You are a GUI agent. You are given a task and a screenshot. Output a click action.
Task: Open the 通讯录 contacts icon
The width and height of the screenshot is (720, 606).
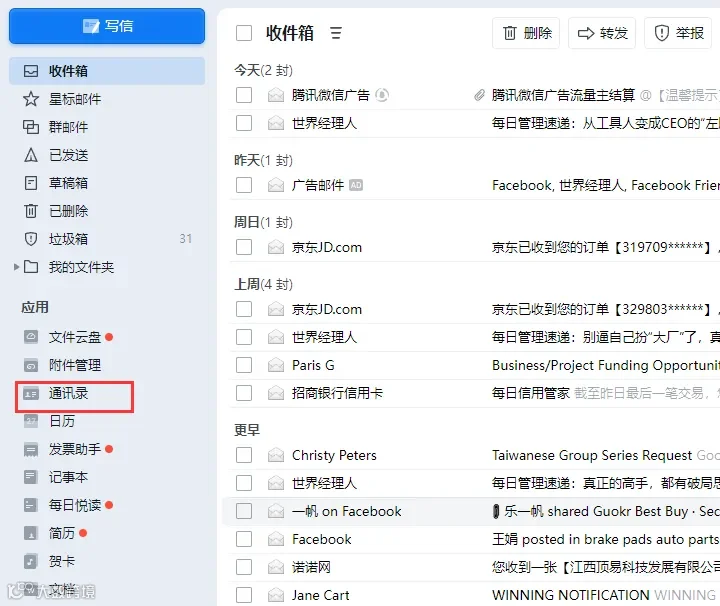click(31, 393)
